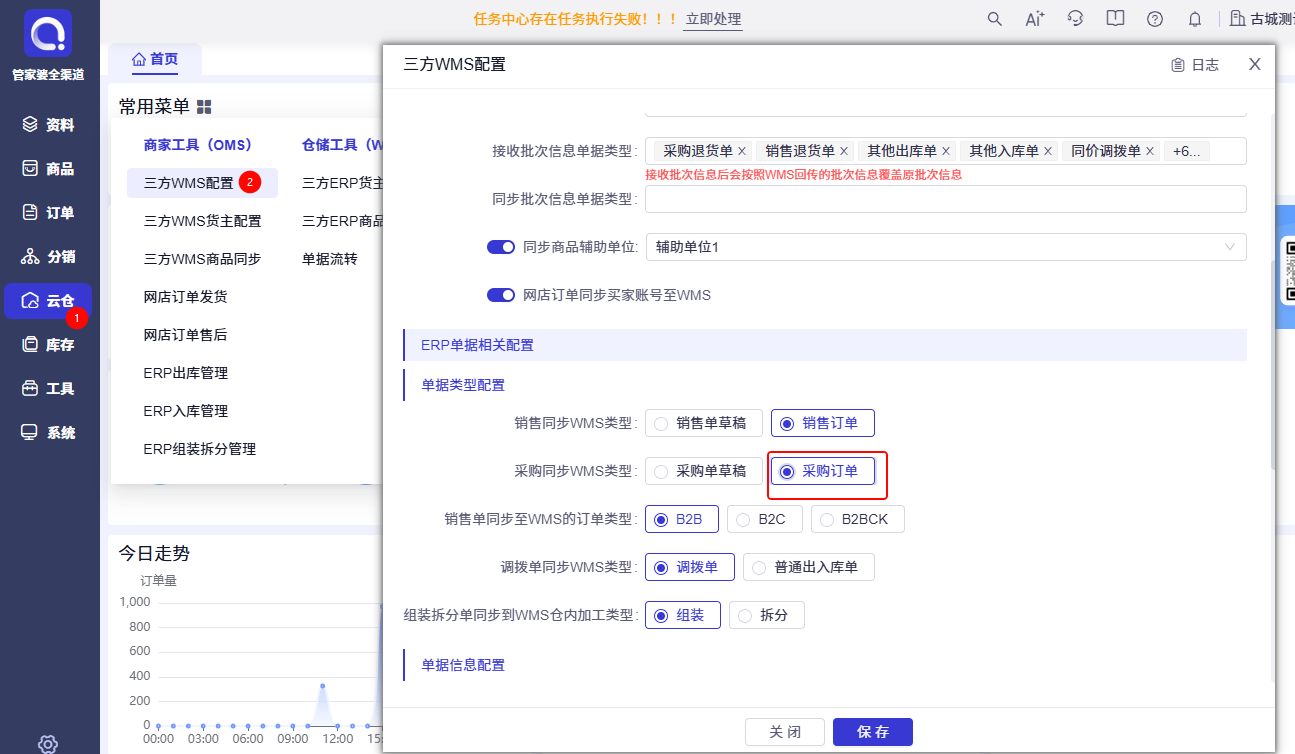This screenshot has height=754, width=1295.
Task: Select the 调拨单 radio option
Action: 690,567
